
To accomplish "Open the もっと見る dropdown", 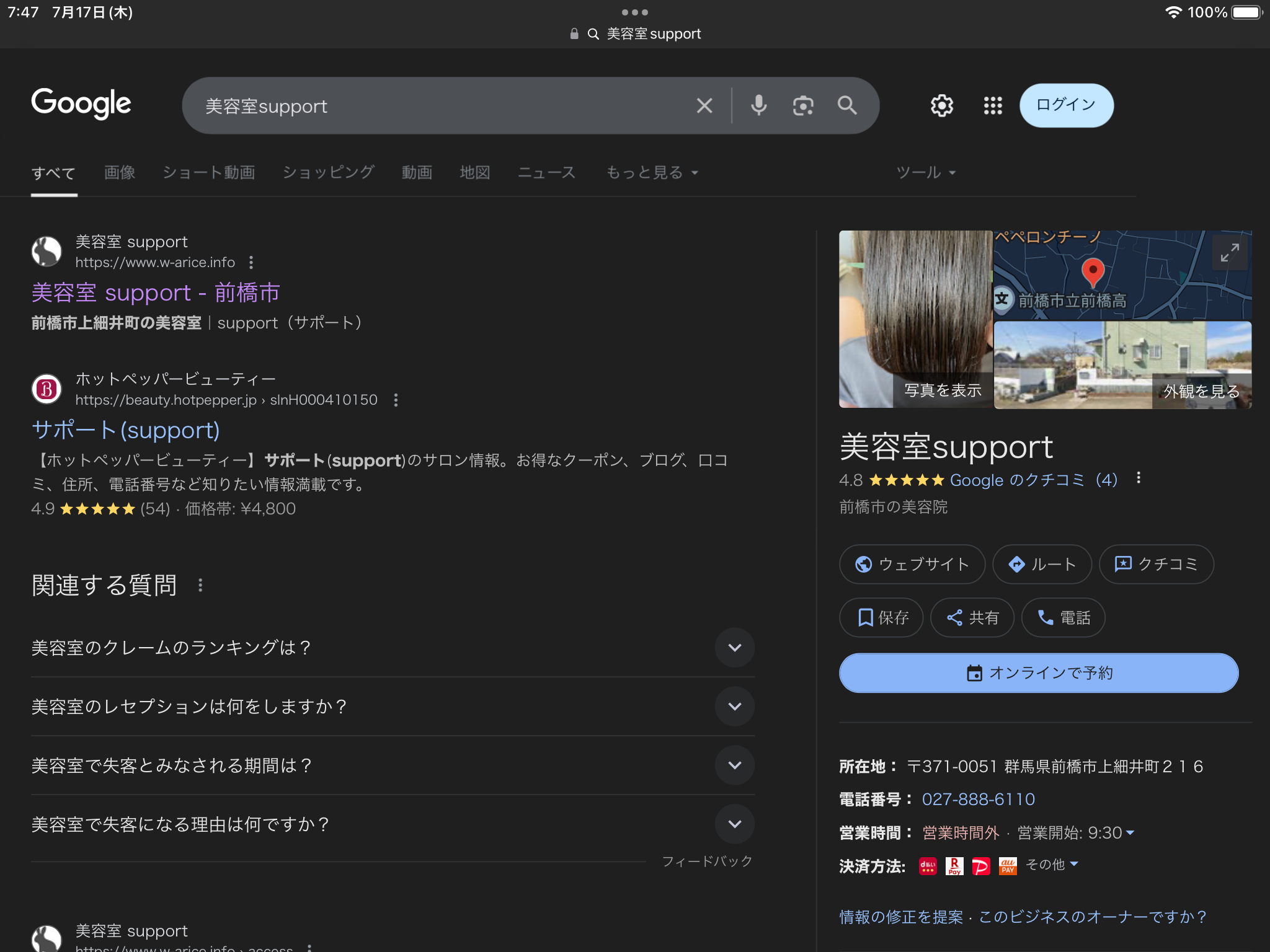I will point(652,173).
